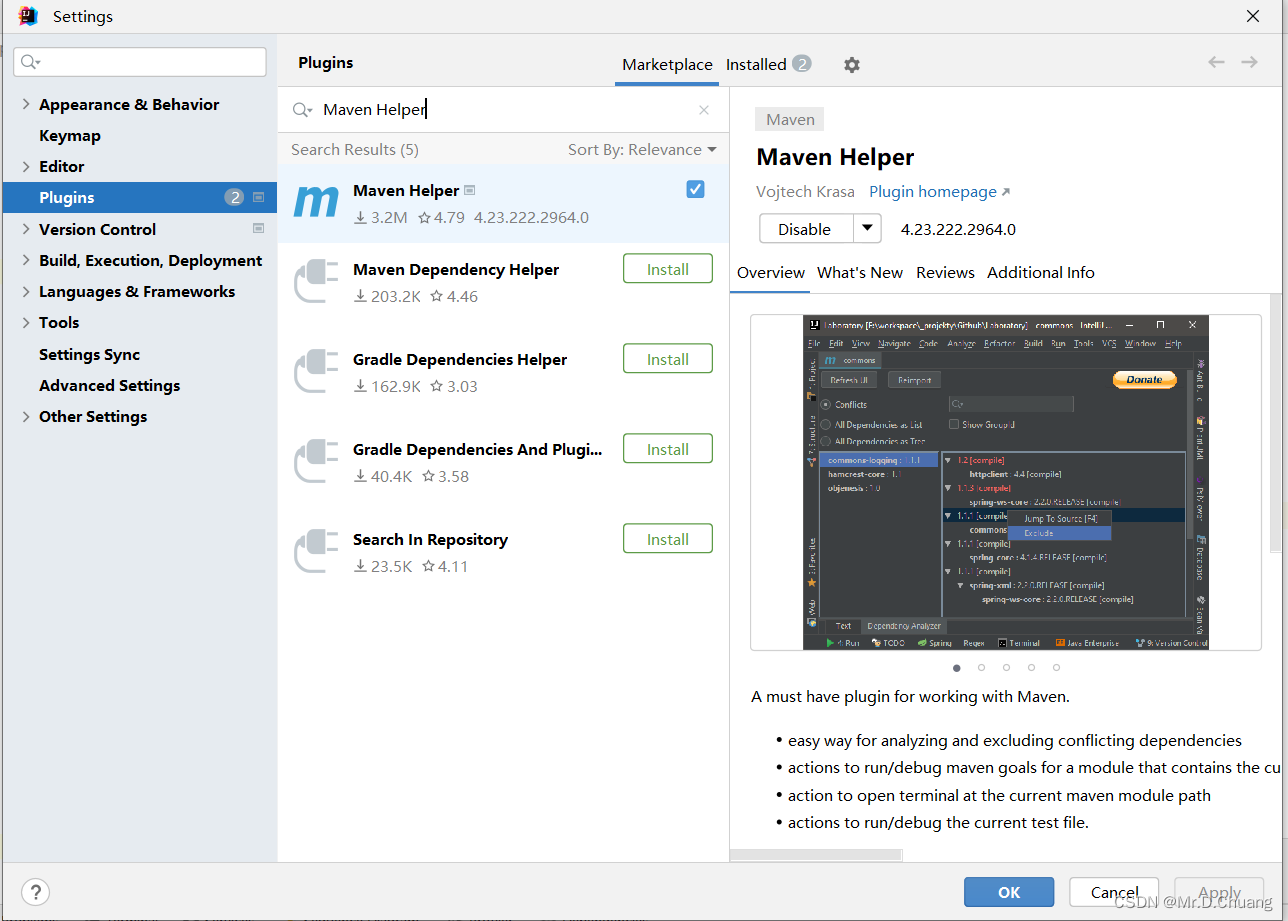Expand Appearance & Behavior settings
Screen dimensions: 1288x921
(26, 104)
